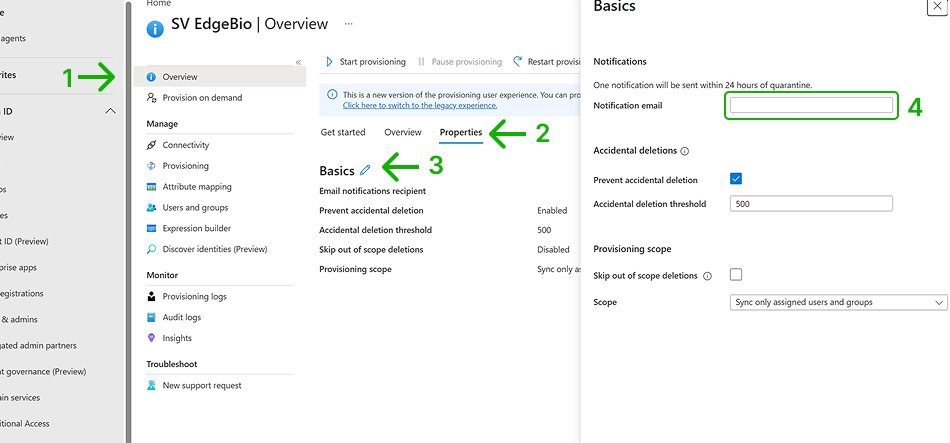Open the ellipsis menu beside SV EdgeBio title
This screenshot has width=950, height=443.
[x=348, y=24]
